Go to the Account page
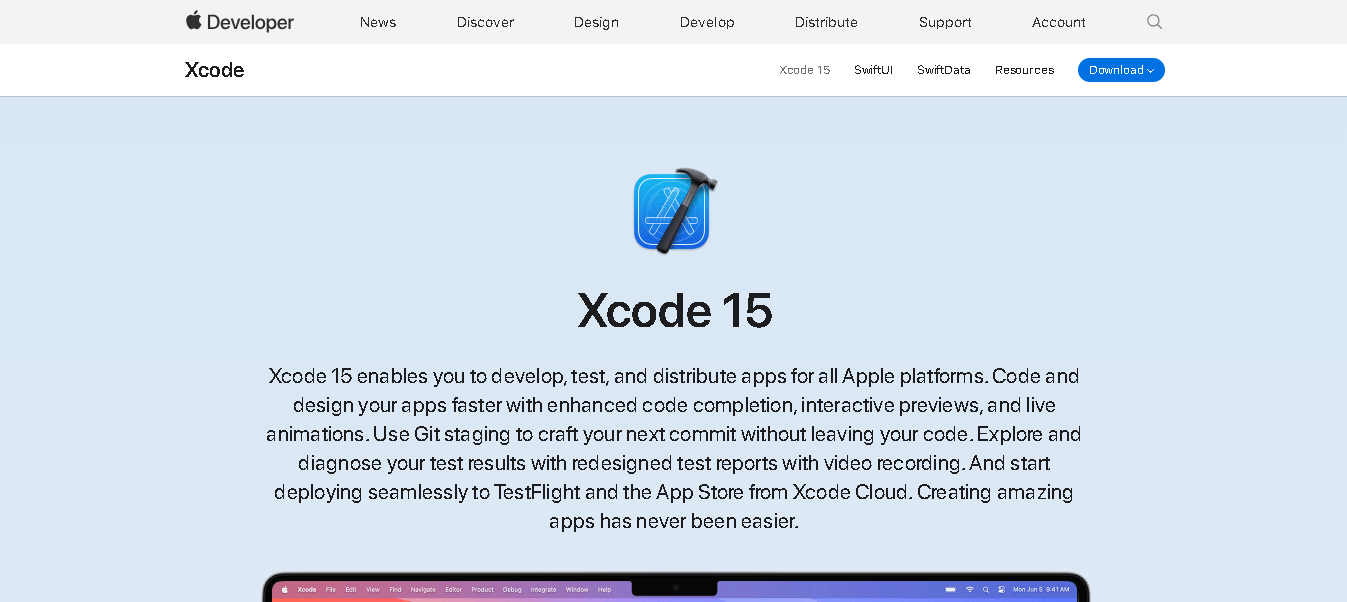Image resolution: width=1347 pixels, height=602 pixels. point(1058,22)
